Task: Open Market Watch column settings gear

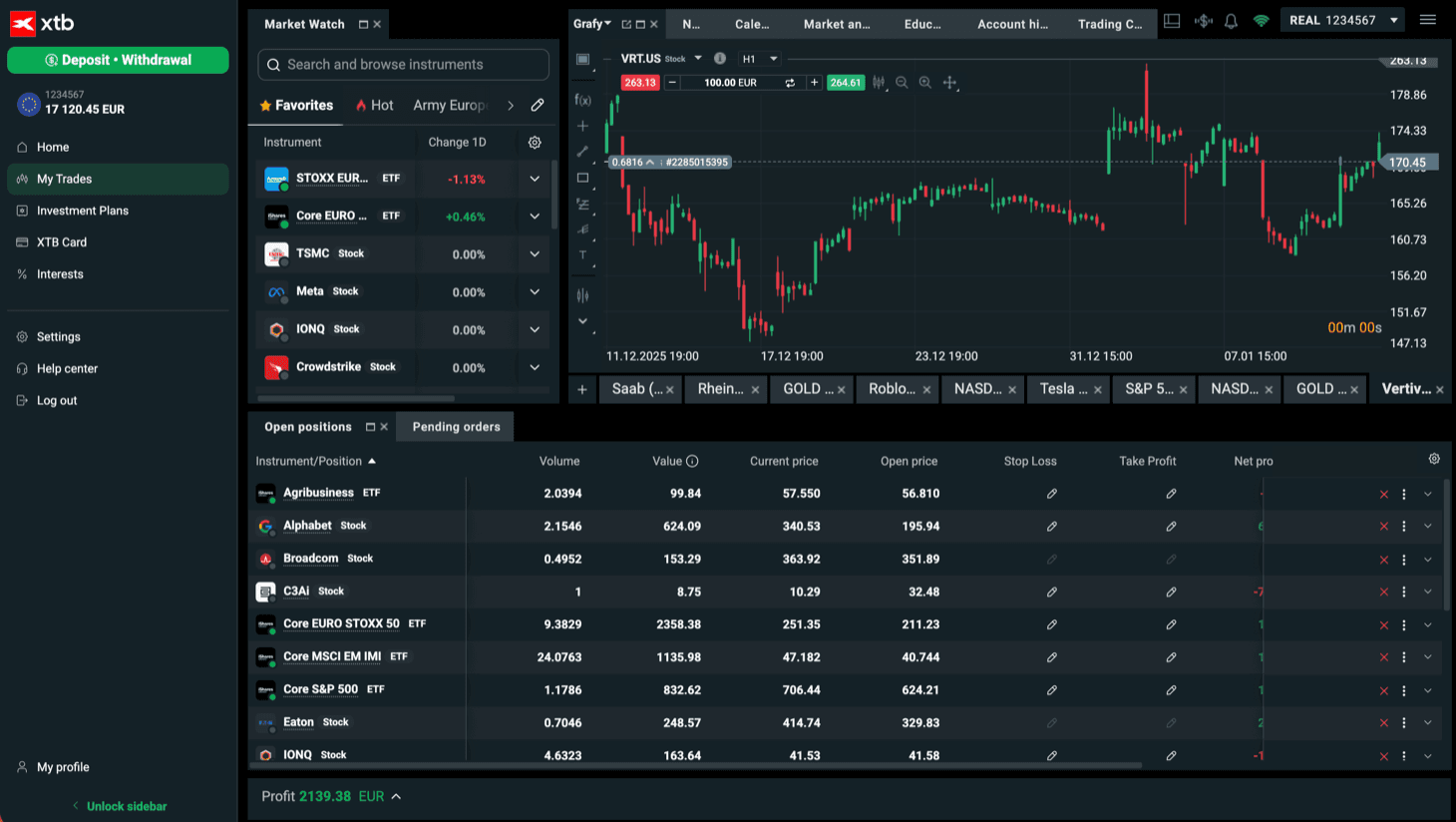Action: click(x=535, y=143)
